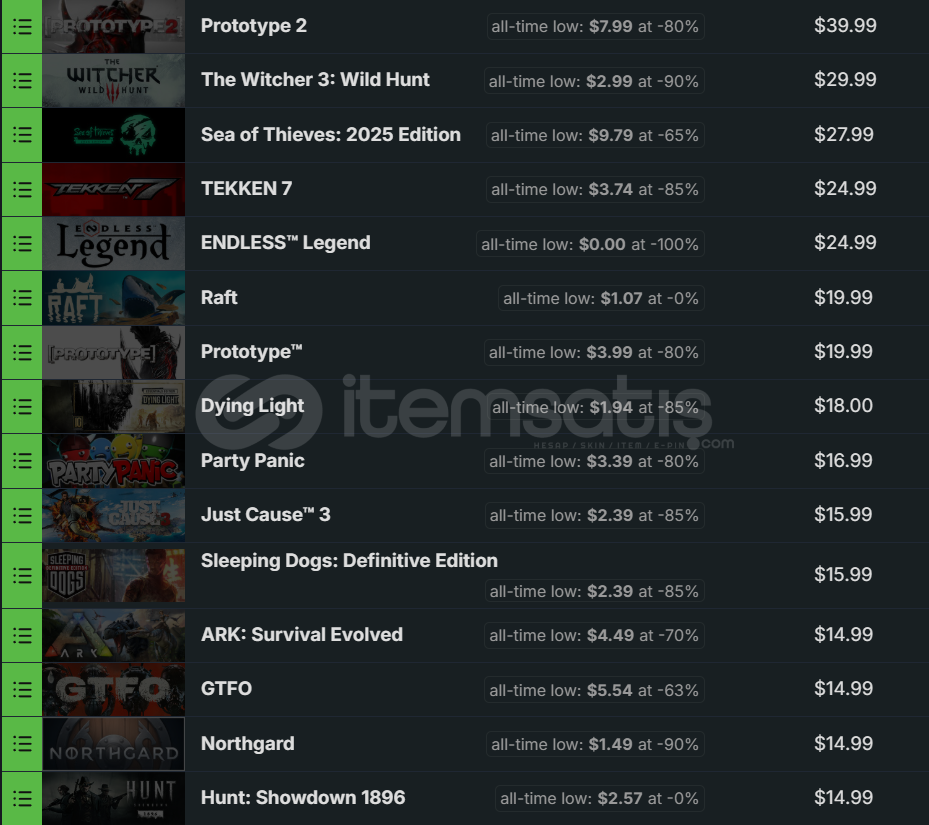Click the $18.00 price for Dying Light
The height and width of the screenshot is (825, 929).
pos(843,406)
